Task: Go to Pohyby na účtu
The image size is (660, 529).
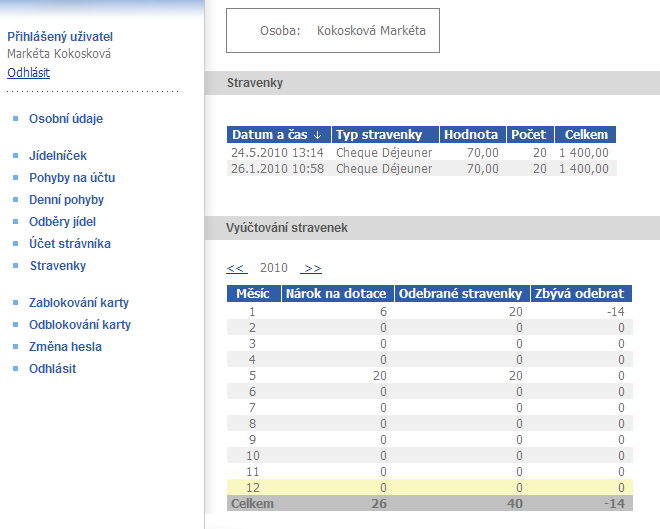Action: click(72, 178)
